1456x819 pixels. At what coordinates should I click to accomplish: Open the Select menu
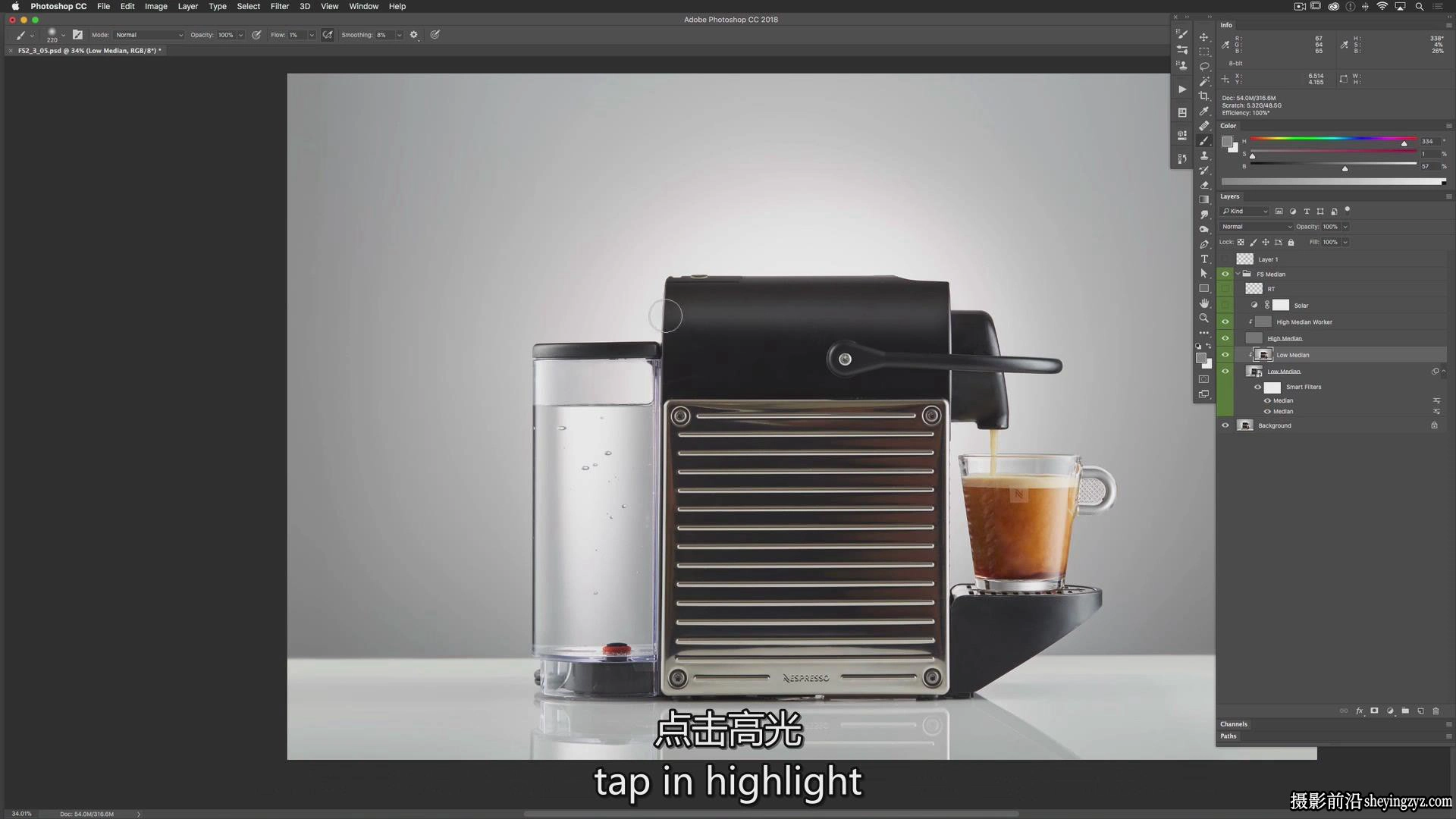248,6
